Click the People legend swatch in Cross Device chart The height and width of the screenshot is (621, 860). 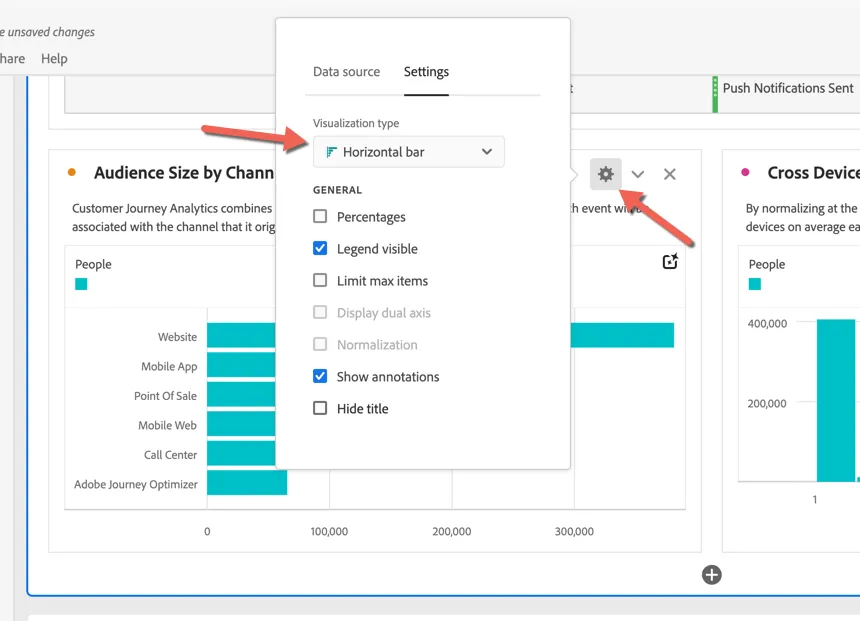755,284
